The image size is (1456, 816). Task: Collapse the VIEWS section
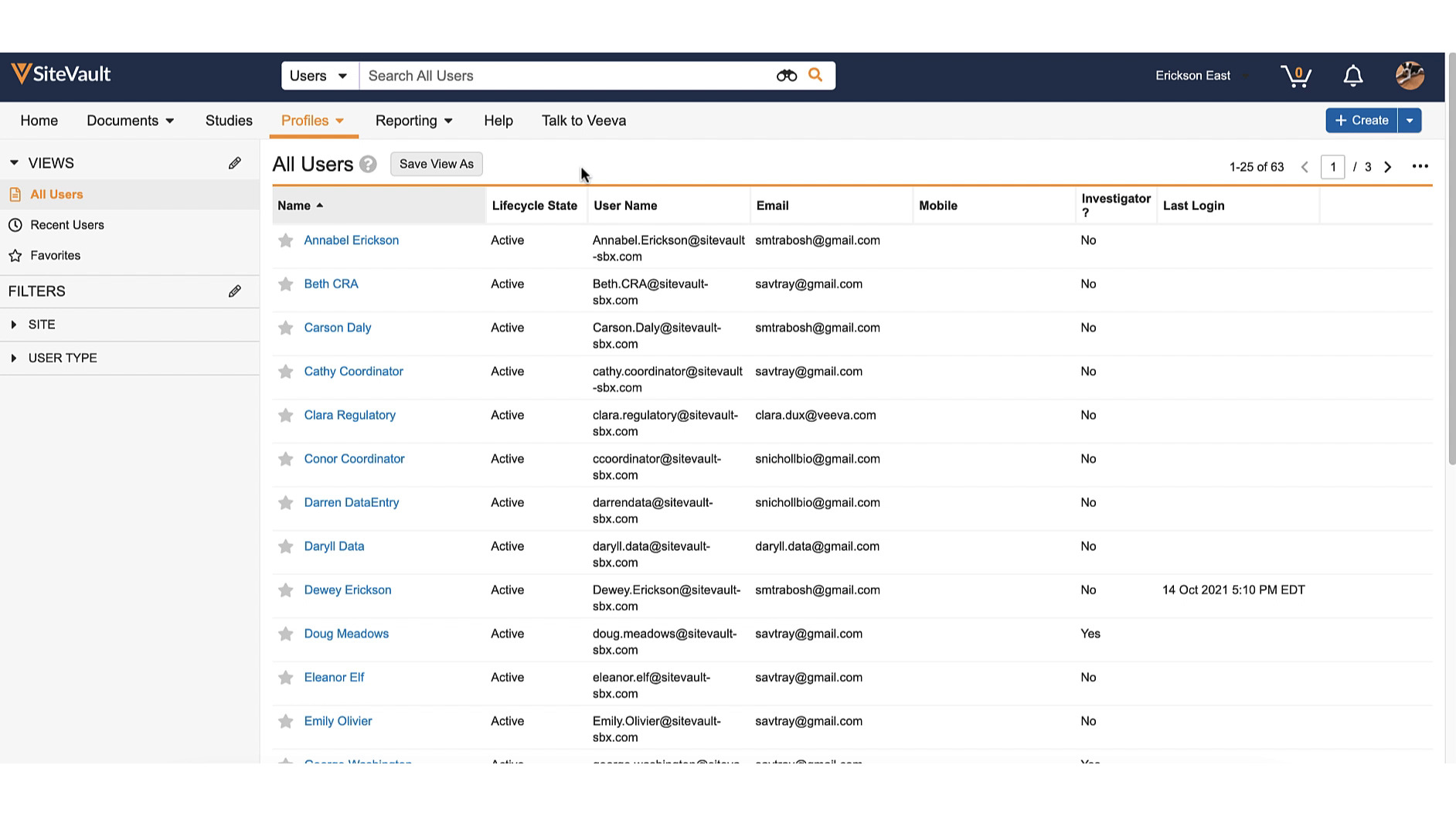pyautogui.click(x=14, y=163)
